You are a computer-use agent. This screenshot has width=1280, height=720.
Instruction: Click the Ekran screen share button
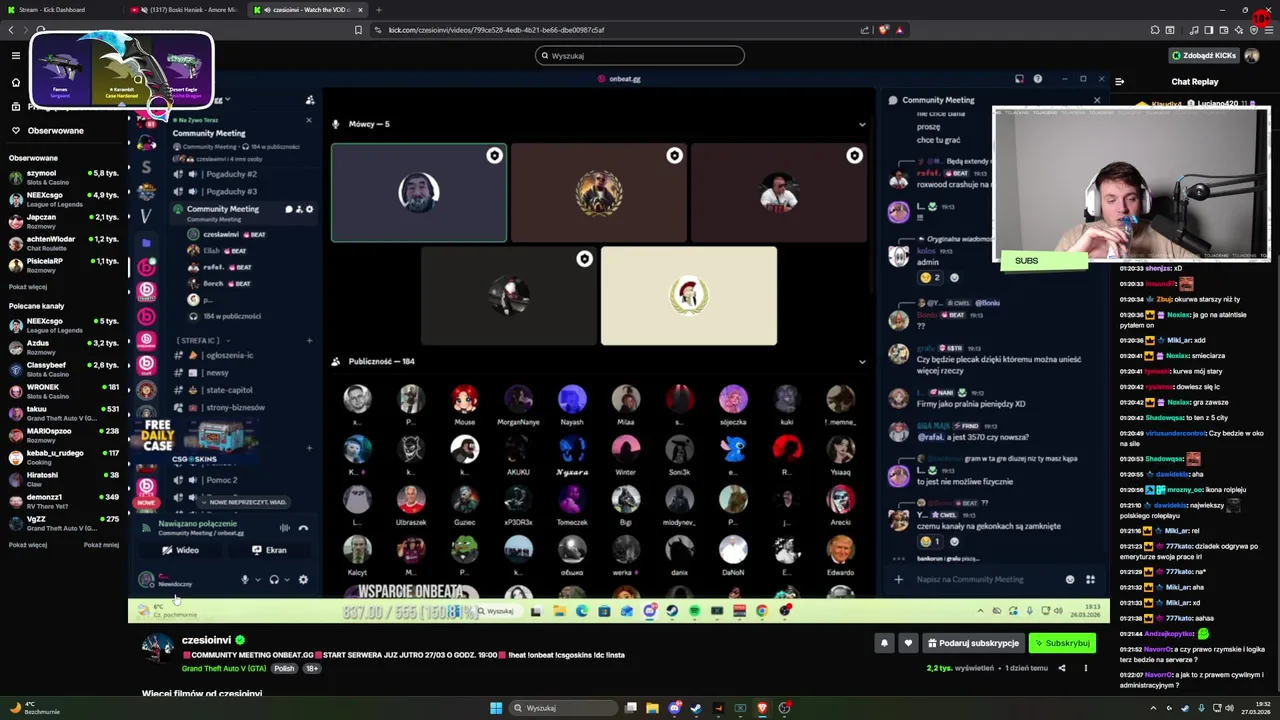coord(270,550)
